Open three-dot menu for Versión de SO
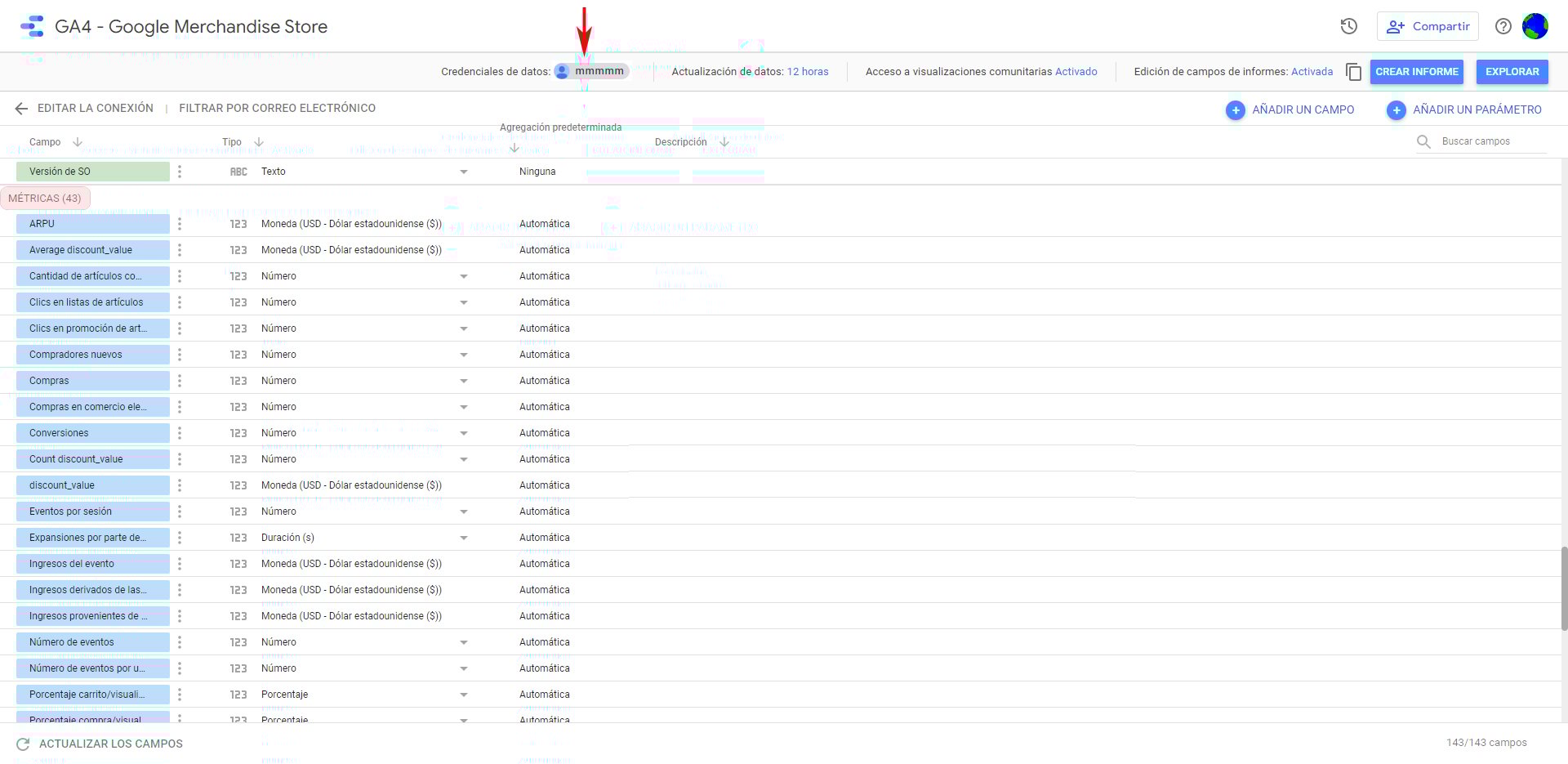1568x764 pixels. (180, 172)
